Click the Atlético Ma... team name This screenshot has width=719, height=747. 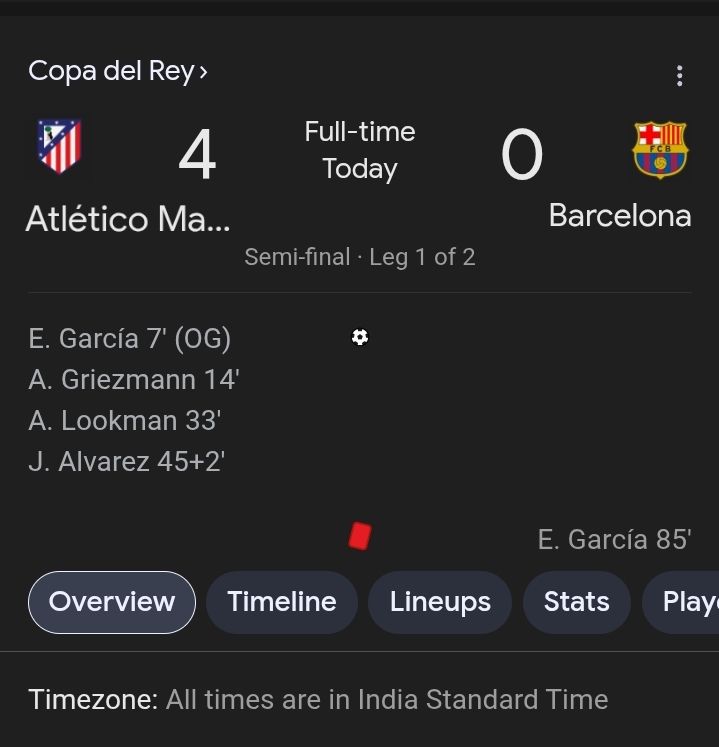coord(127,219)
